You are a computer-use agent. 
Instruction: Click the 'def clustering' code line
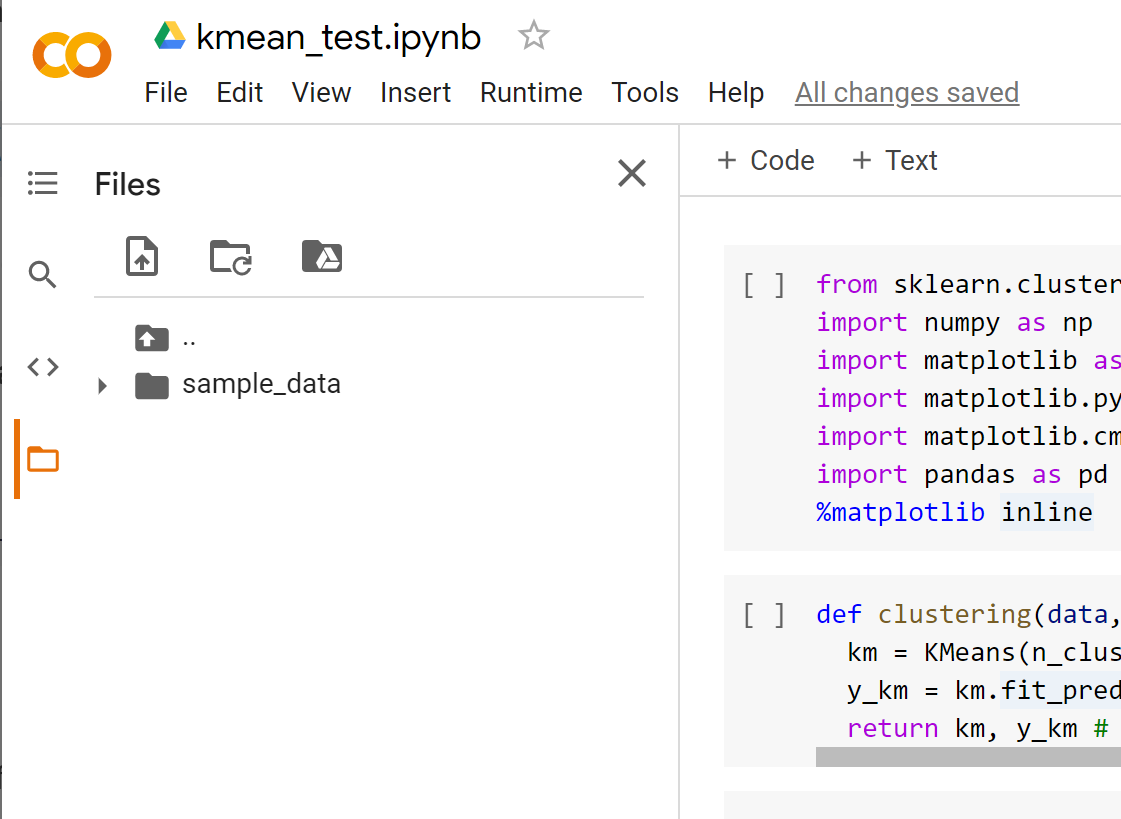(968, 615)
